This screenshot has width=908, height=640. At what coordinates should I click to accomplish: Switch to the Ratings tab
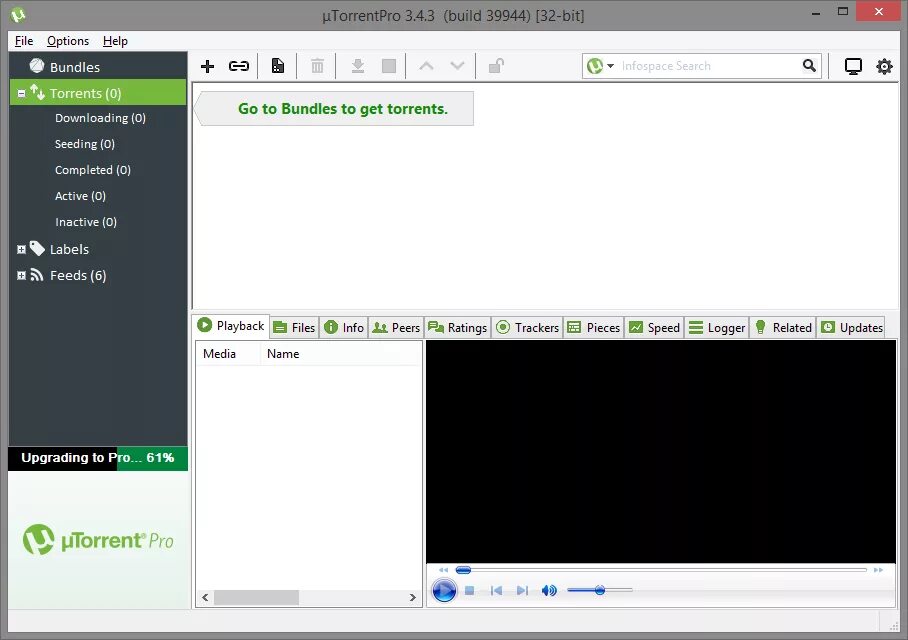point(457,328)
